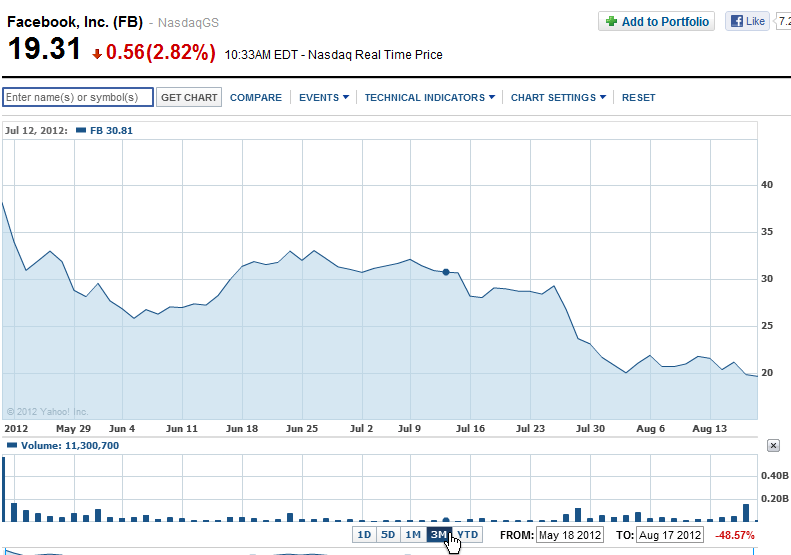The width and height of the screenshot is (791, 555).
Task: Click Reset to restore the chart
Action: 638,98
